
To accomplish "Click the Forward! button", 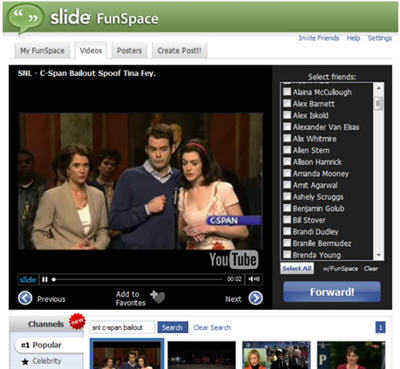I will (x=332, y=292).
